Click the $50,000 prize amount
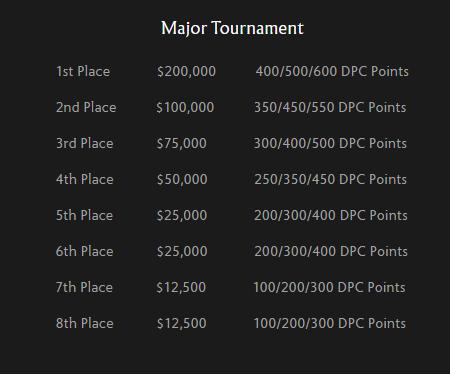The image size is (450, 374). [182, 179]
